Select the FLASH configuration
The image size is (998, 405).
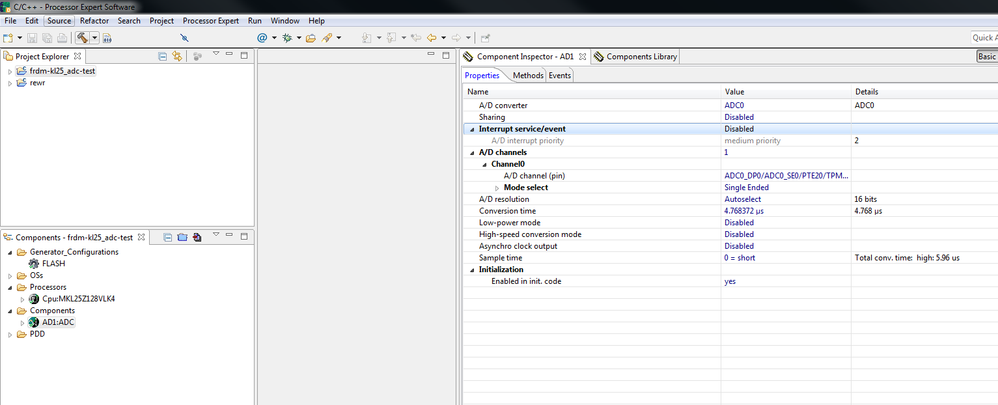(x=53, y=264)
